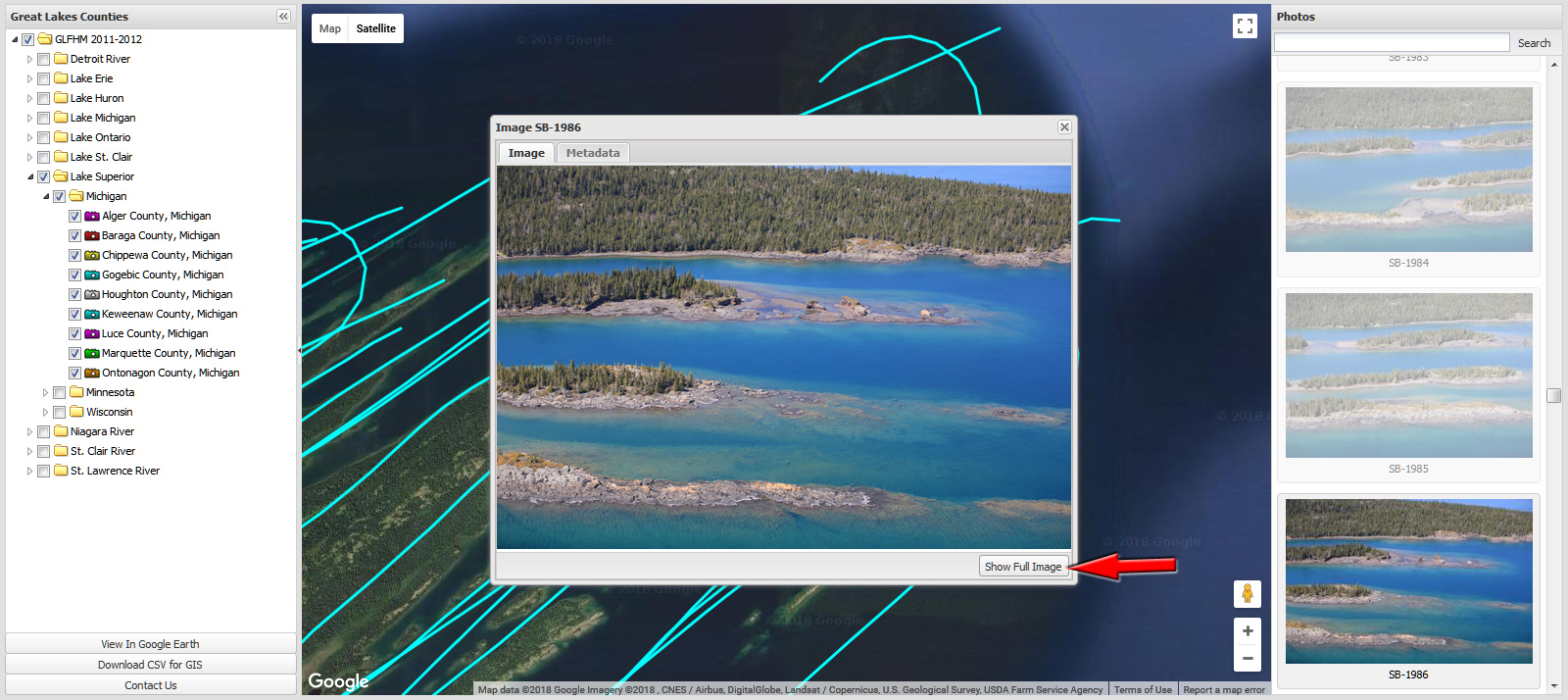Click Download CSV for GIS button
Image resolution: width=1568 pixels, height=700 pixels.
(x=150, y=665)
